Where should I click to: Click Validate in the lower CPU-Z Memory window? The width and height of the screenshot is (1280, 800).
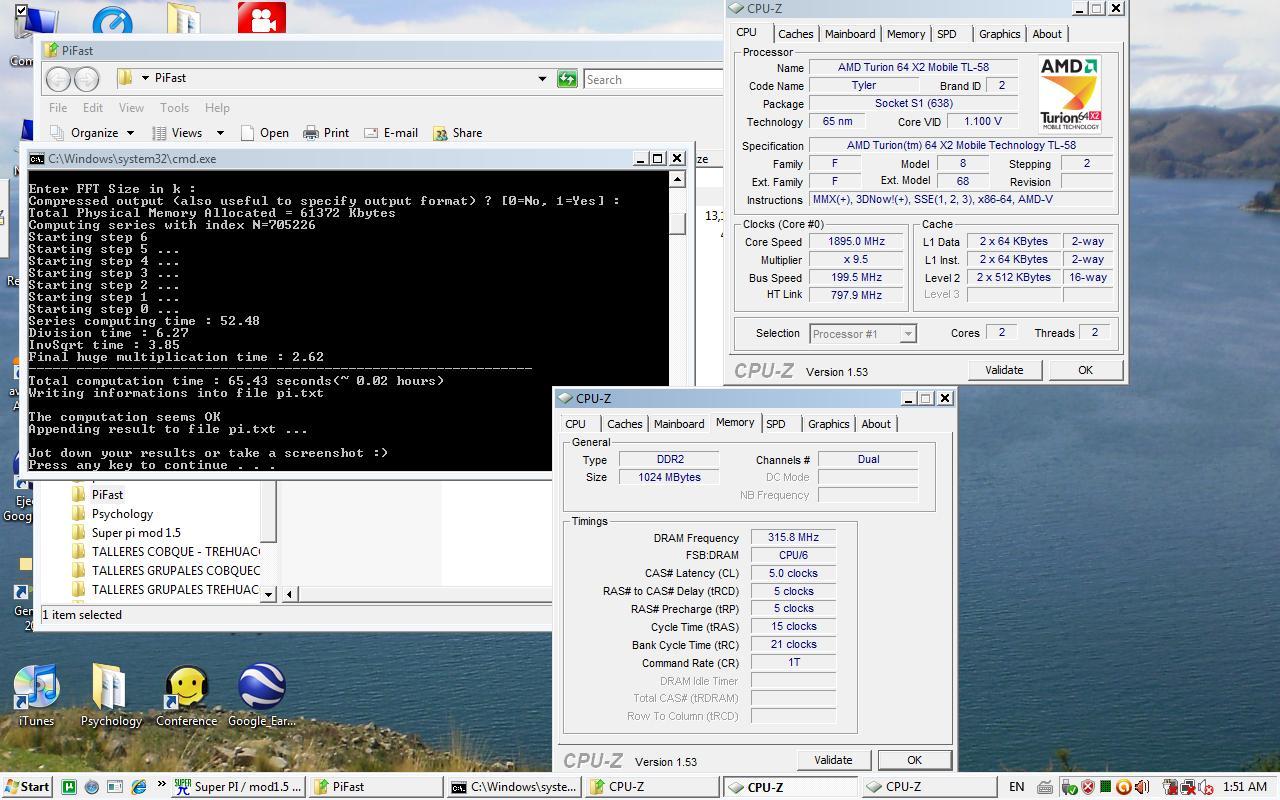click(x=833, y=760)
